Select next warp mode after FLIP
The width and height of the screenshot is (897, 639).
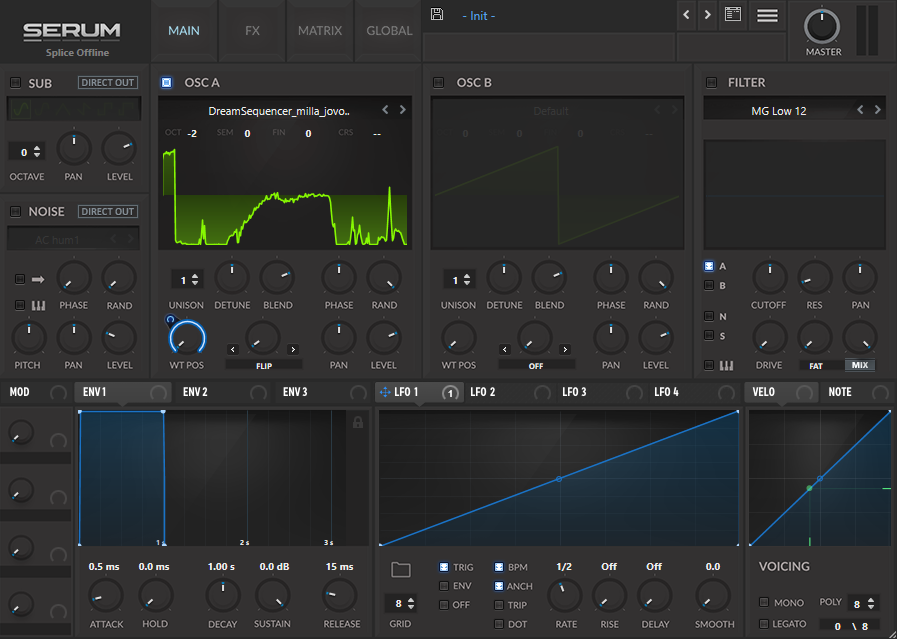coord(293,349)
